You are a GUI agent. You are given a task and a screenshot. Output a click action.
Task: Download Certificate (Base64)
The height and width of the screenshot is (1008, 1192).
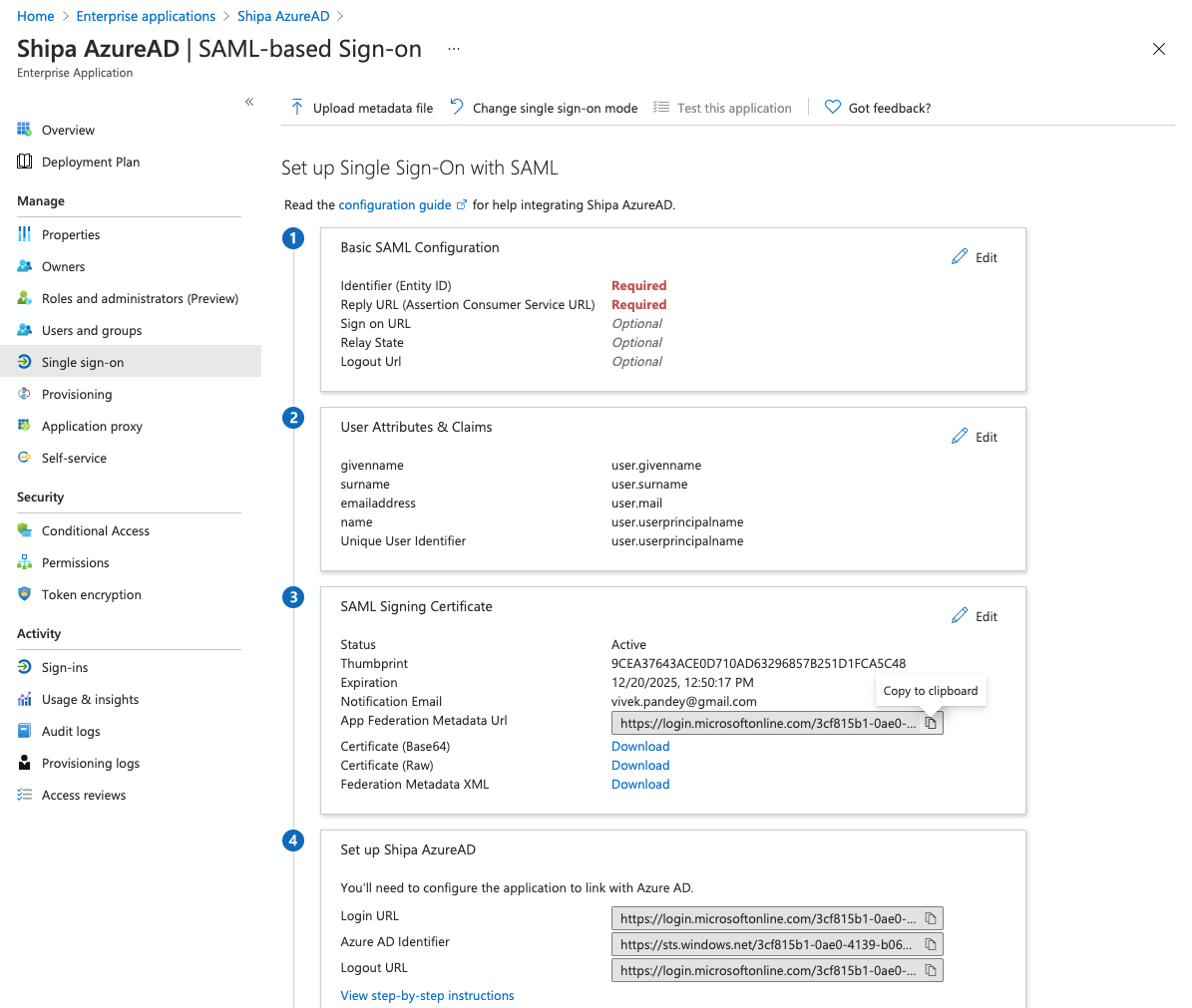click(x=640, y=746)
